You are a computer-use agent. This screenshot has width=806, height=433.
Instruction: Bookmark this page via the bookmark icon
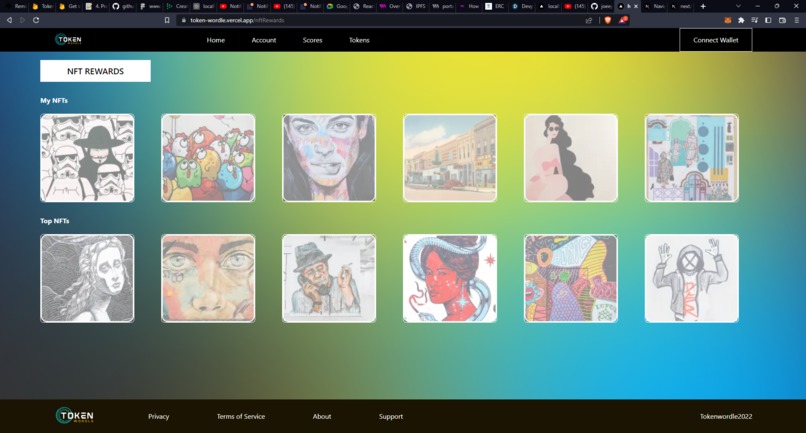(x=167, y=20)
